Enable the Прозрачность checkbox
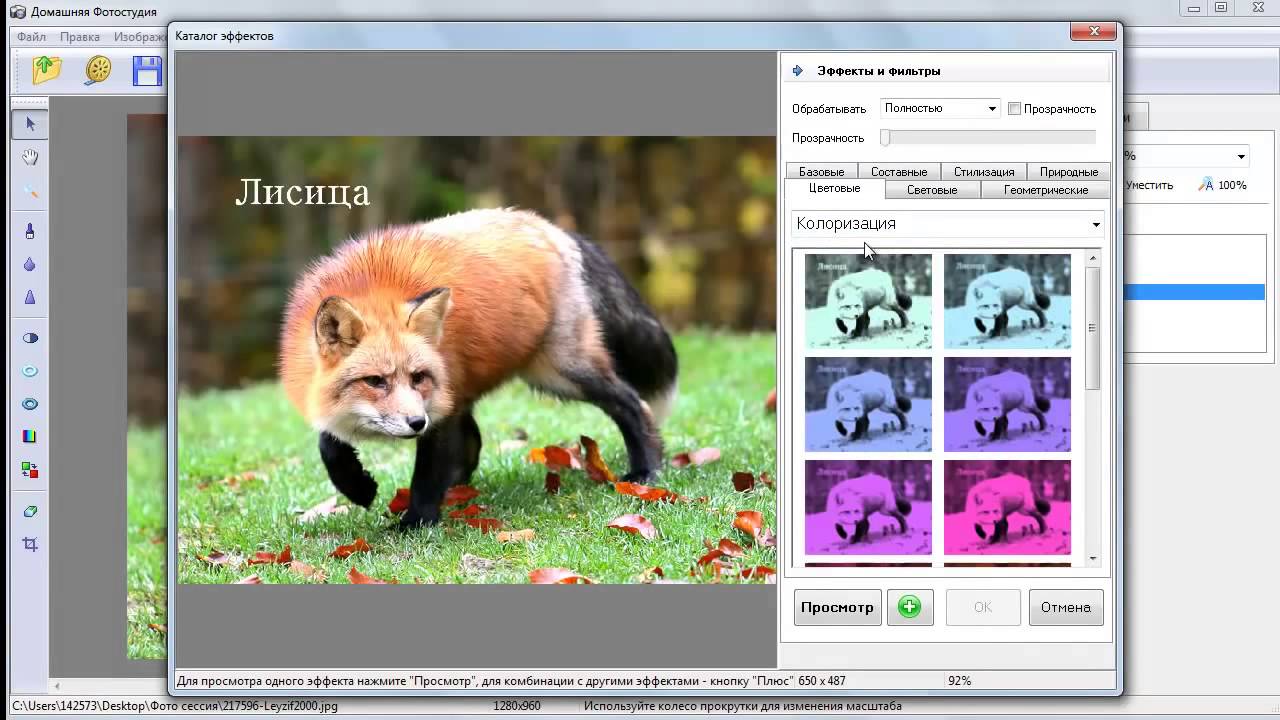Viewport: 1280px width, 720px height. pyautogui.click(x=1014, y=109)
